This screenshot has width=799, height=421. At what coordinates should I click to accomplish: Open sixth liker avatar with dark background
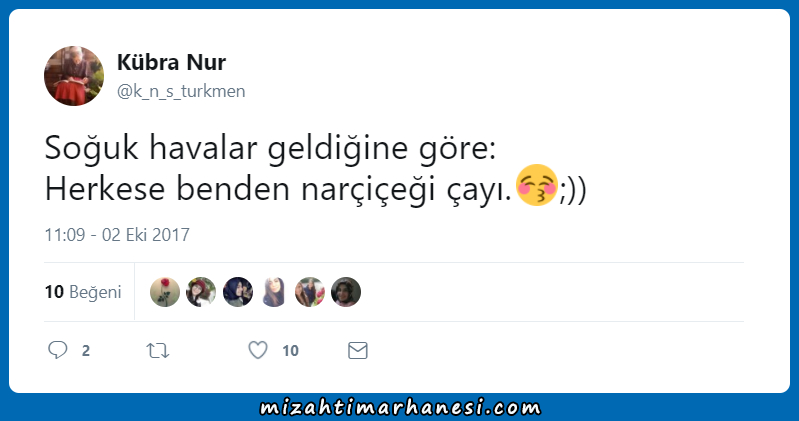[346, 292]
